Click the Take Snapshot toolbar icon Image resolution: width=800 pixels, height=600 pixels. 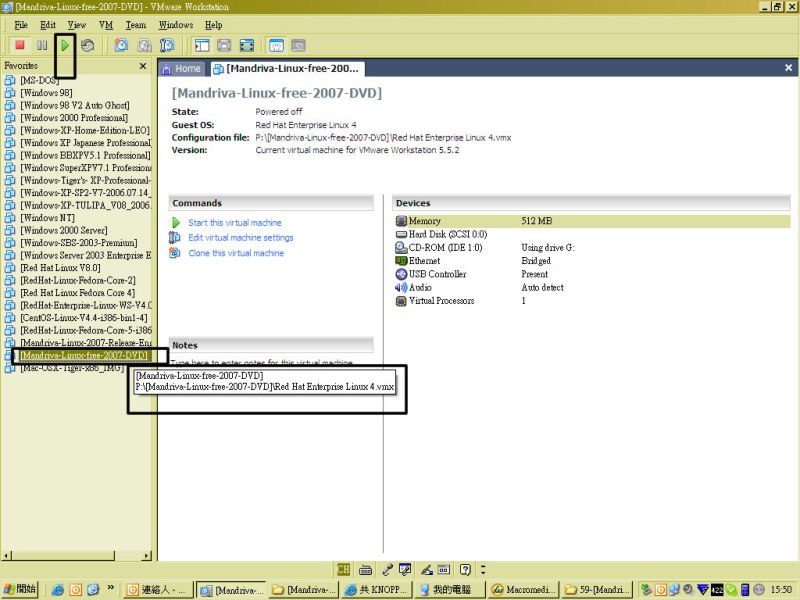[121, 45]
